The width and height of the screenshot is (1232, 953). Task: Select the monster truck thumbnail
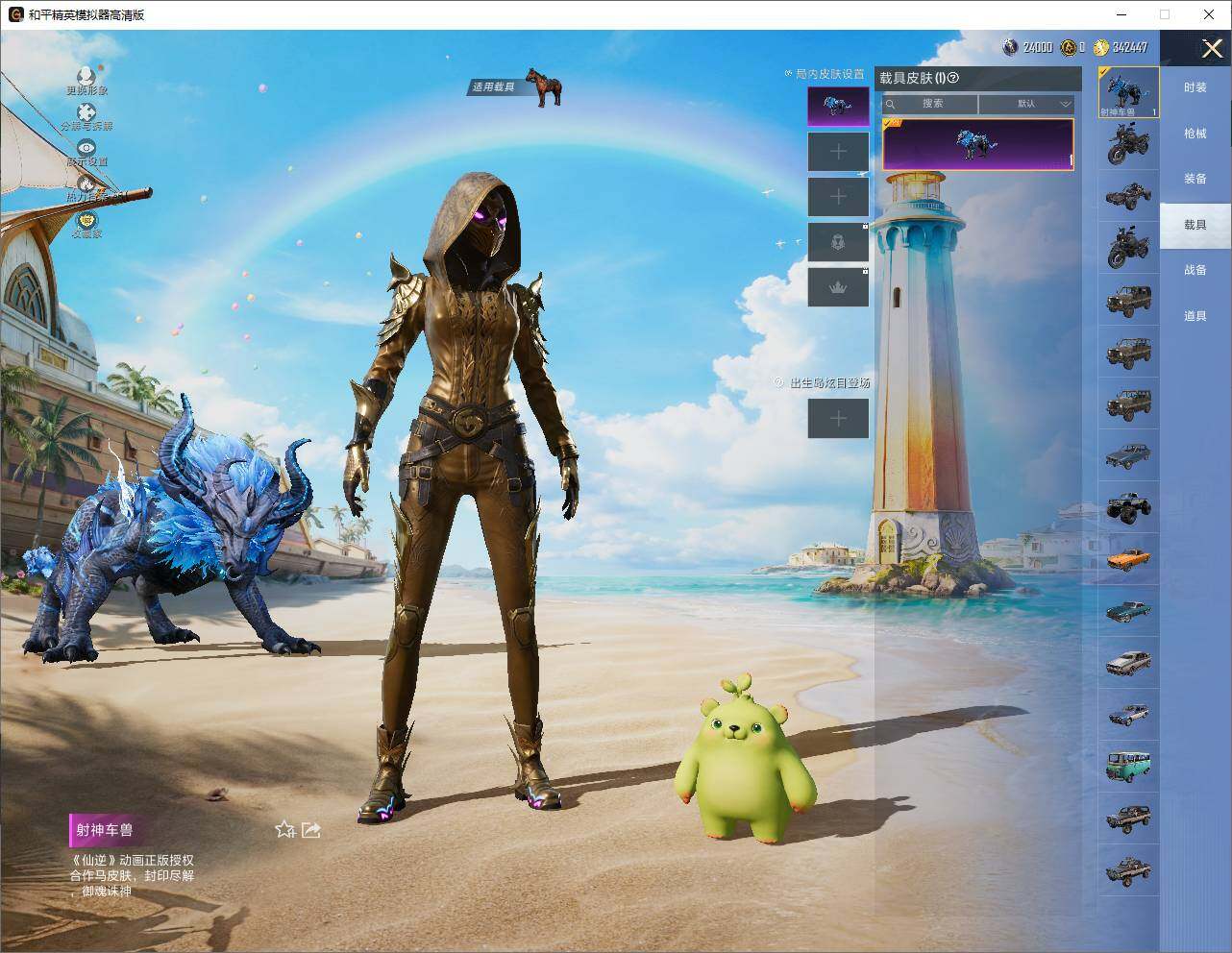pyautogui.click(x=1128, y=506)
